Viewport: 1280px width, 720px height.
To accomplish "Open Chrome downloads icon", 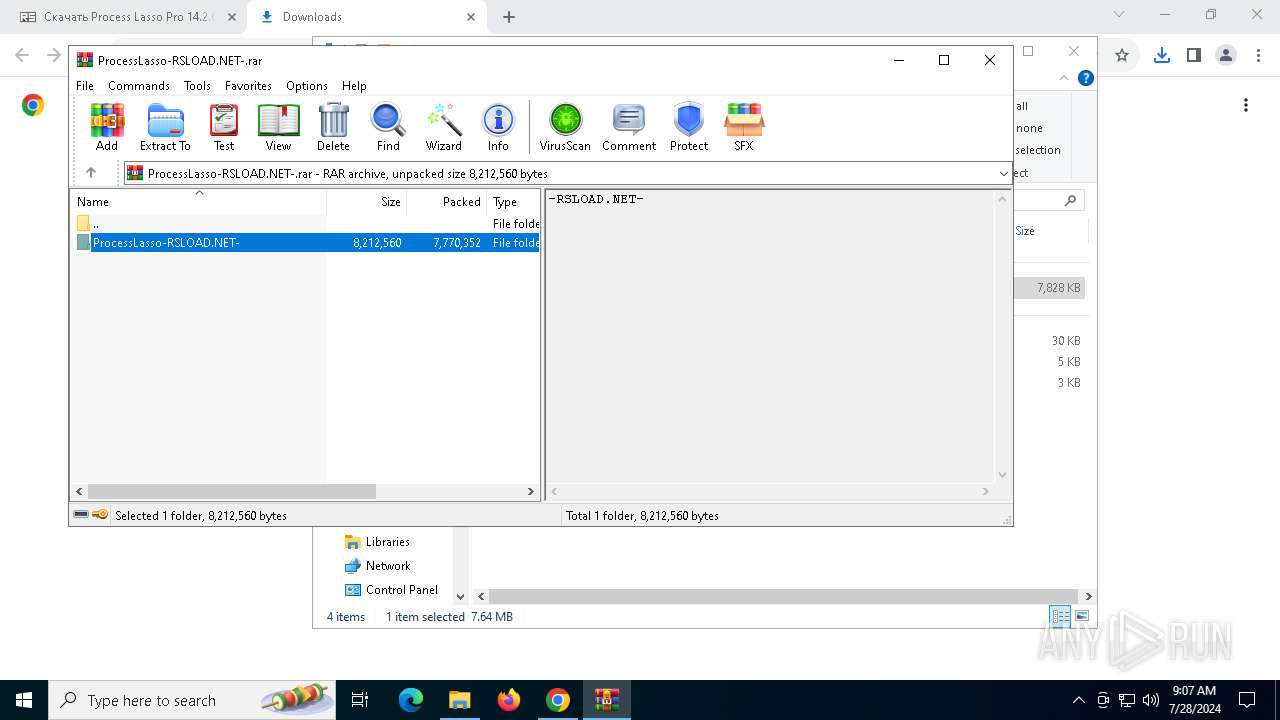I will [x=1161, y=56].
